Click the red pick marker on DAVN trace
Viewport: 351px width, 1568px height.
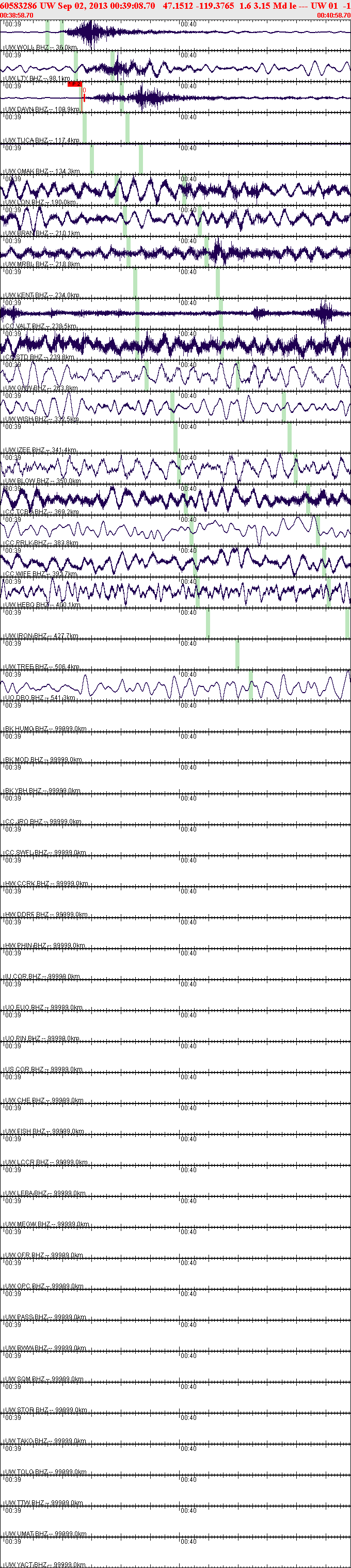pos(75,84)
